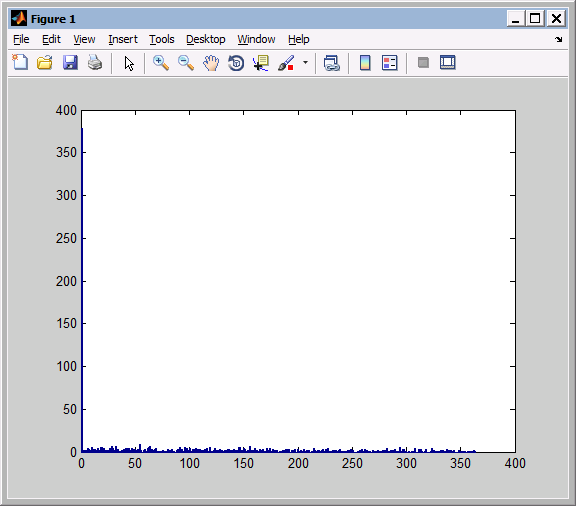The image size is (576, 506).
Task: Click the New Figure icon
Action: pos(20,62)
